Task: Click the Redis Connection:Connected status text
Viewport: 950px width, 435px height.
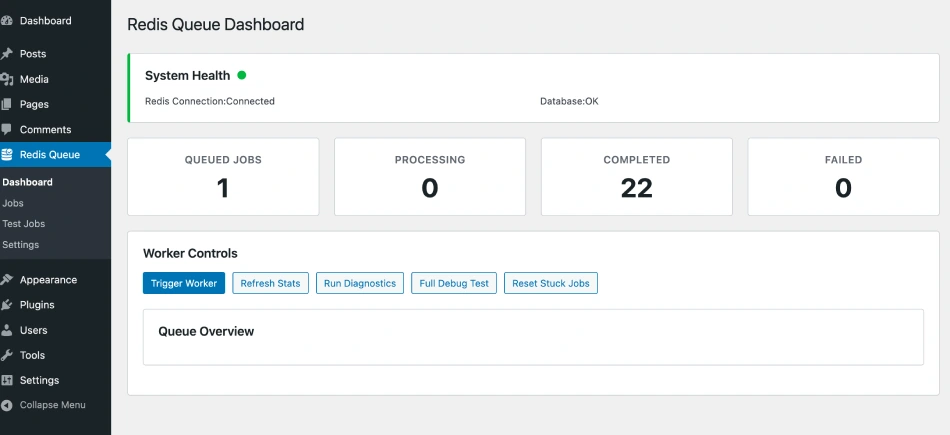Action: pyautogui.click(x=210, y=101)
